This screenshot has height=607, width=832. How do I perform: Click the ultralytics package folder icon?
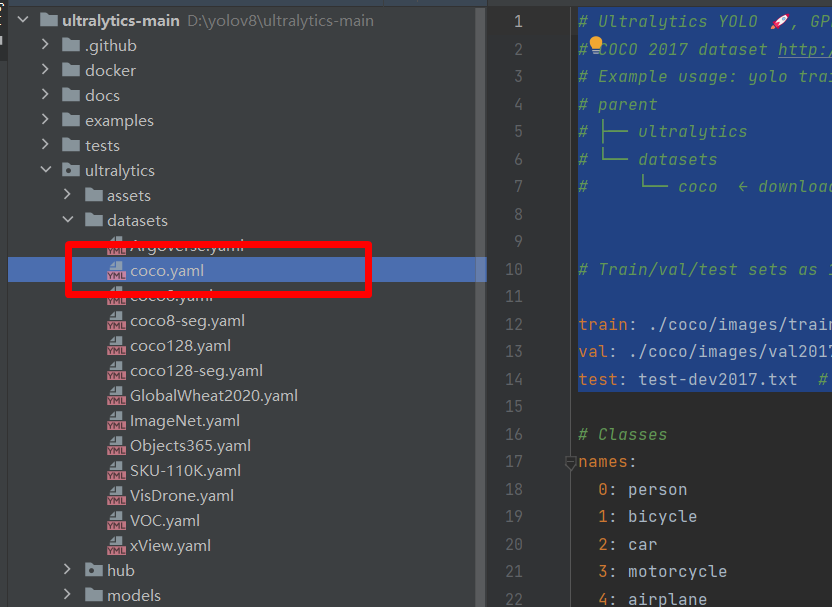pos(71,170)
